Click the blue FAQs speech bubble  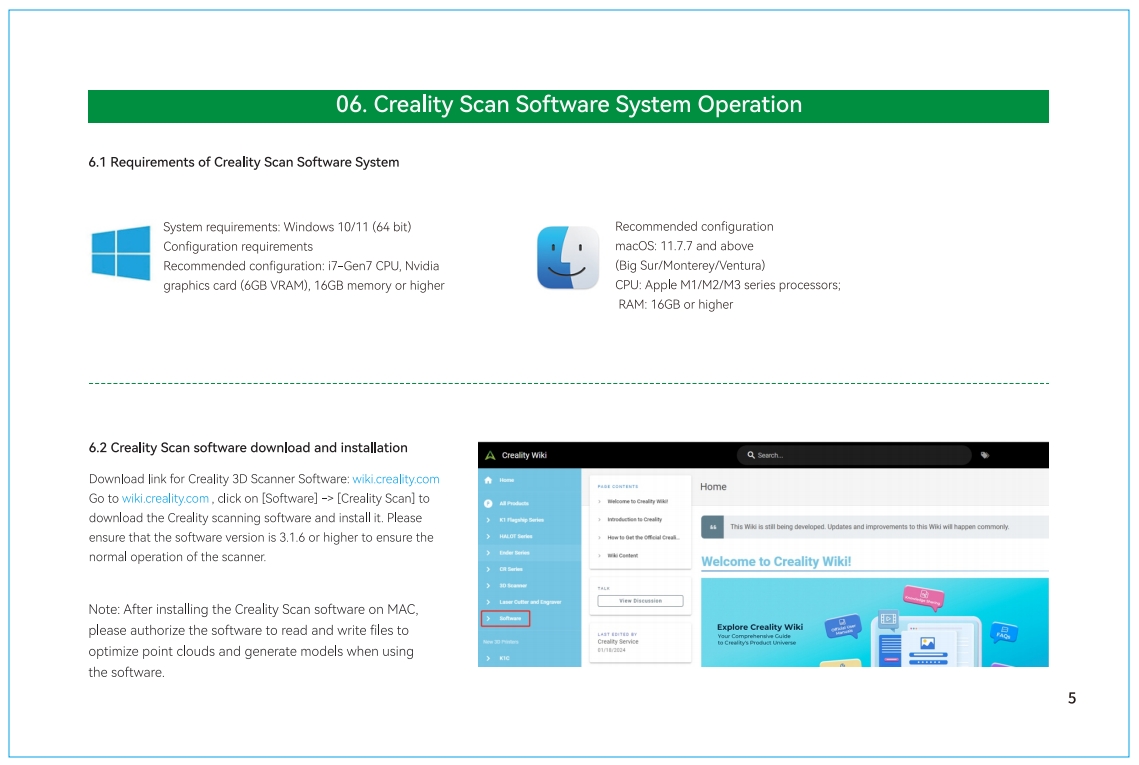1004,633
